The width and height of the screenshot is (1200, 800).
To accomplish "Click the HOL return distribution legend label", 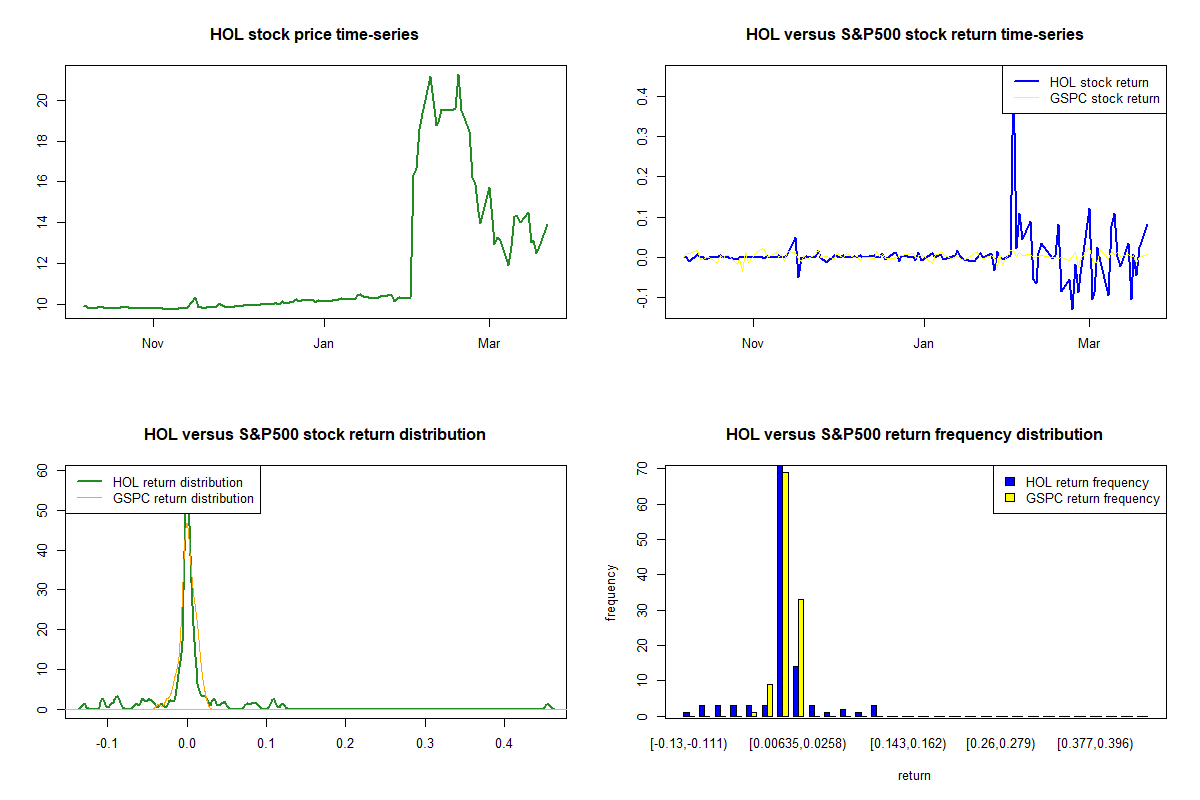I will tap(177, 482).
